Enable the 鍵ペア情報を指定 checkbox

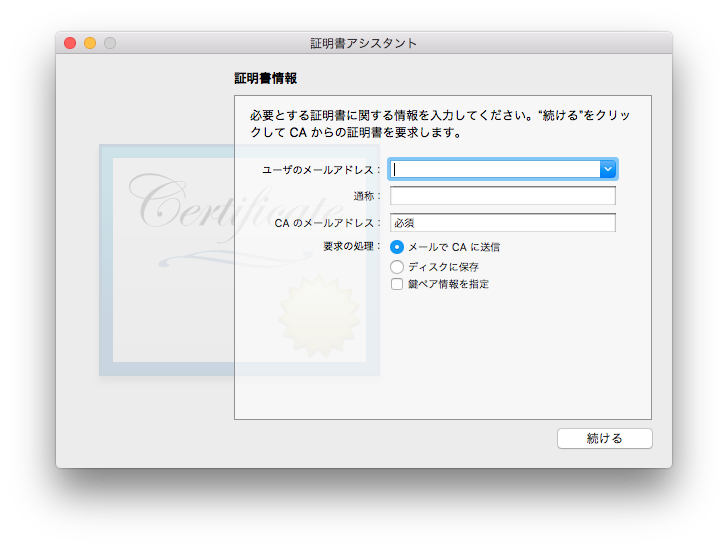397,284
